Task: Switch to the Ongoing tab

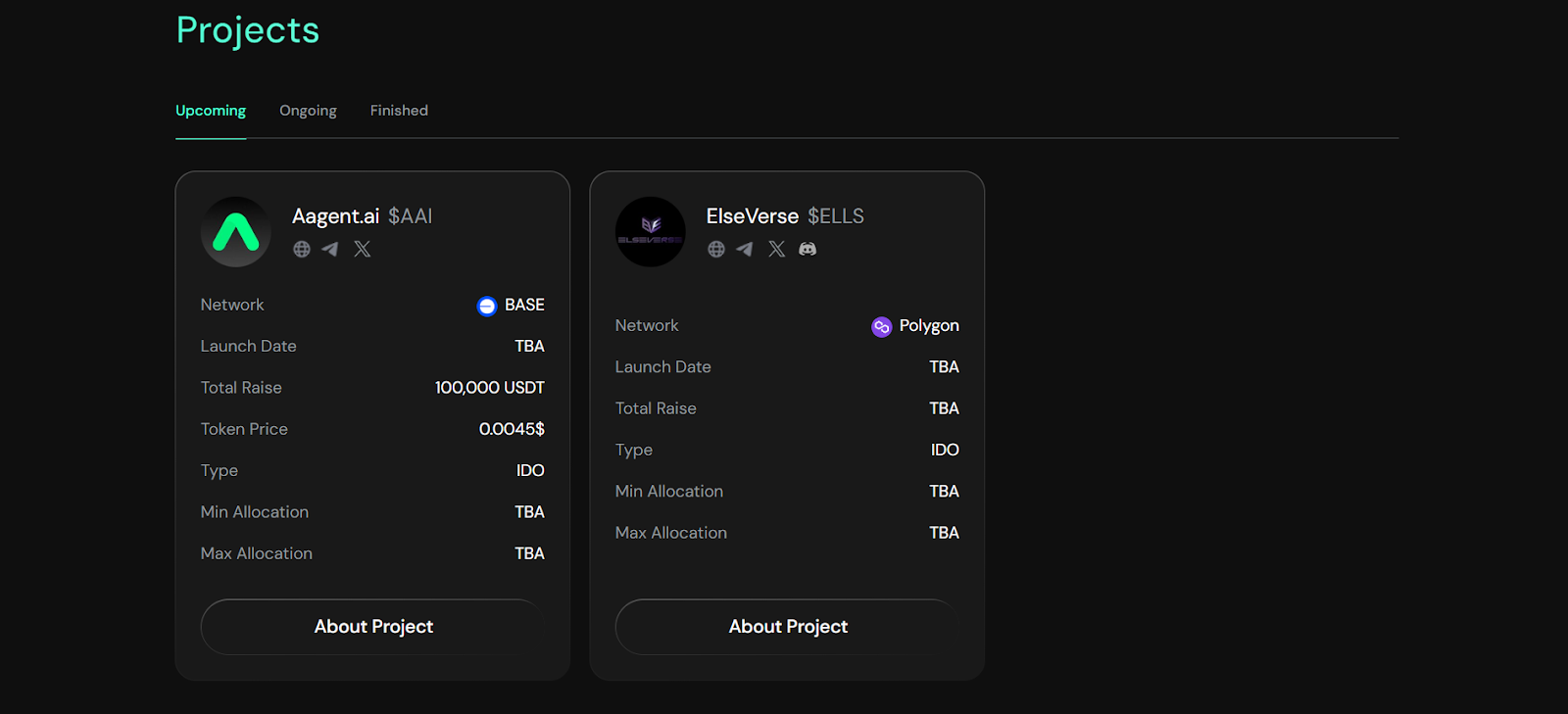Action: pyautogui.click(x=308, y=111)
